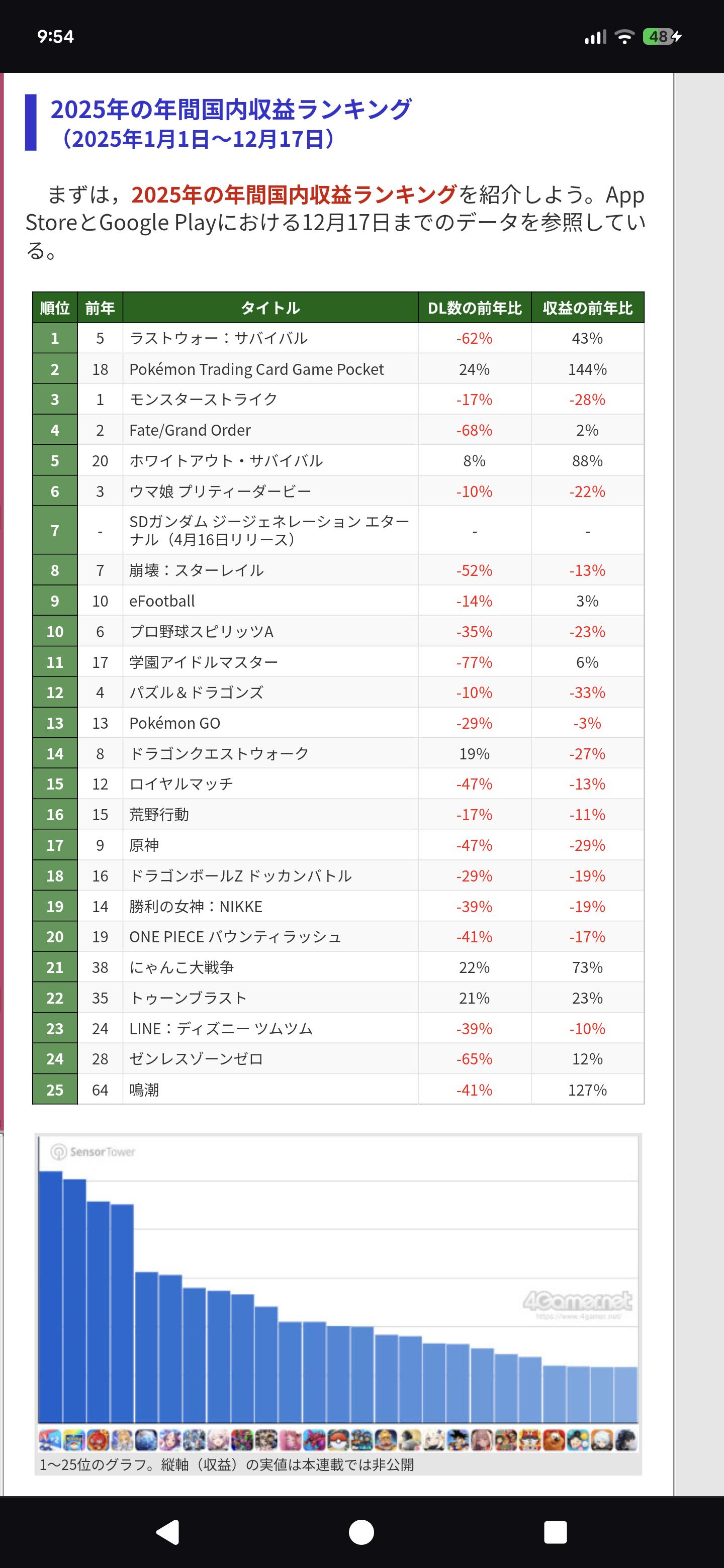Tap the Tsum Tsum Mickey icon below the graph

579,1439
